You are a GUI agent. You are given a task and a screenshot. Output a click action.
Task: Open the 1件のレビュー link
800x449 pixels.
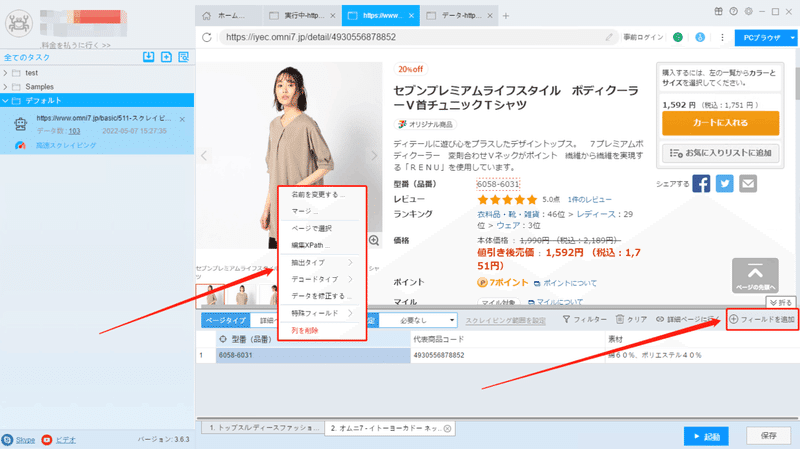pos(589,199)
